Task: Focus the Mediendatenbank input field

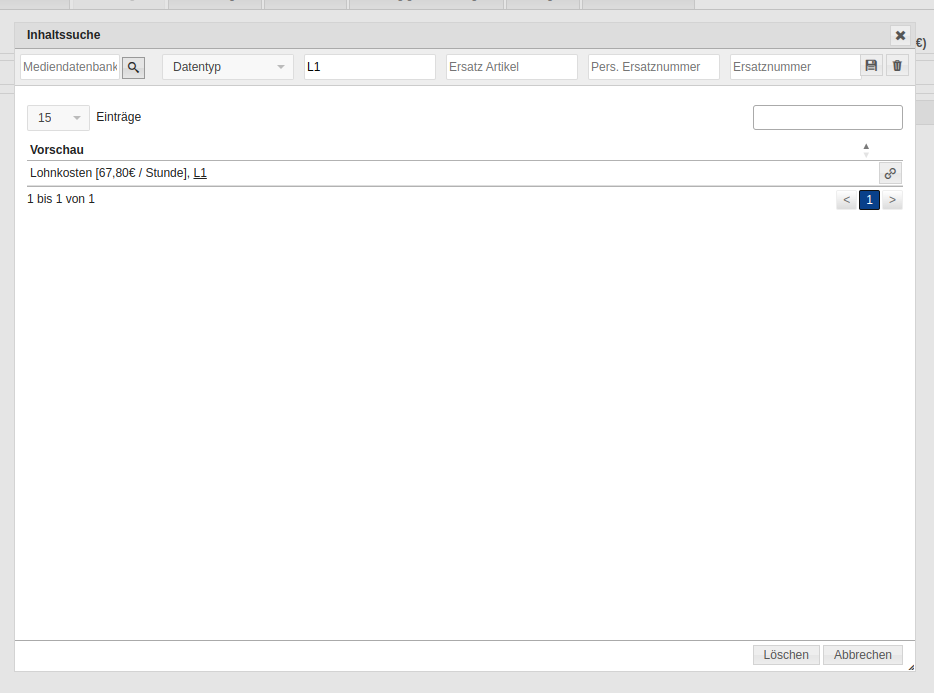Action: point(69,67)
